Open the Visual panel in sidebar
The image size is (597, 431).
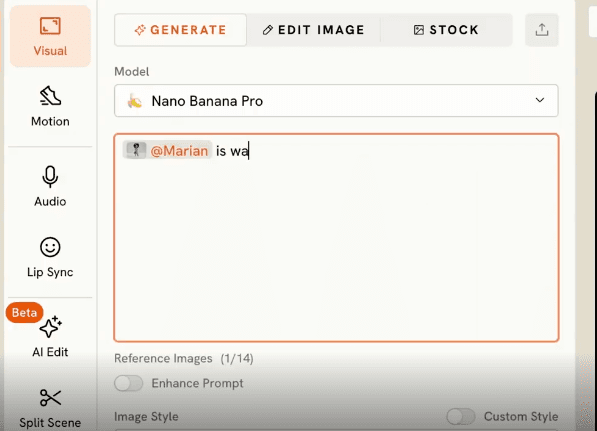pyautogui.click(x=50, y=37)
